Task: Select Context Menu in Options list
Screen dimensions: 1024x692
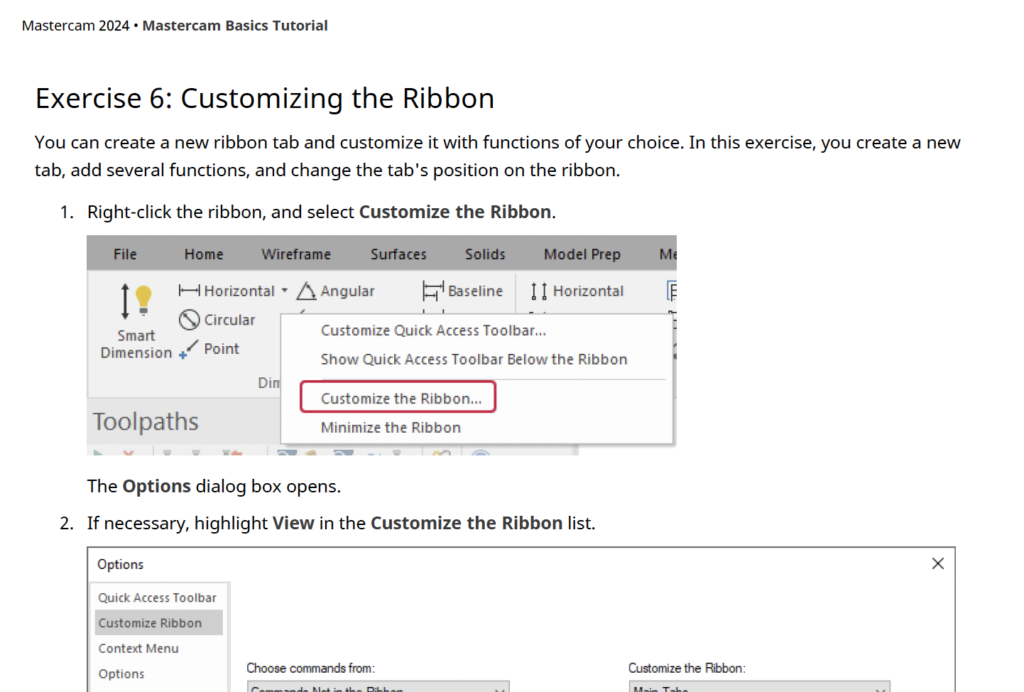Action: point(138,648)
